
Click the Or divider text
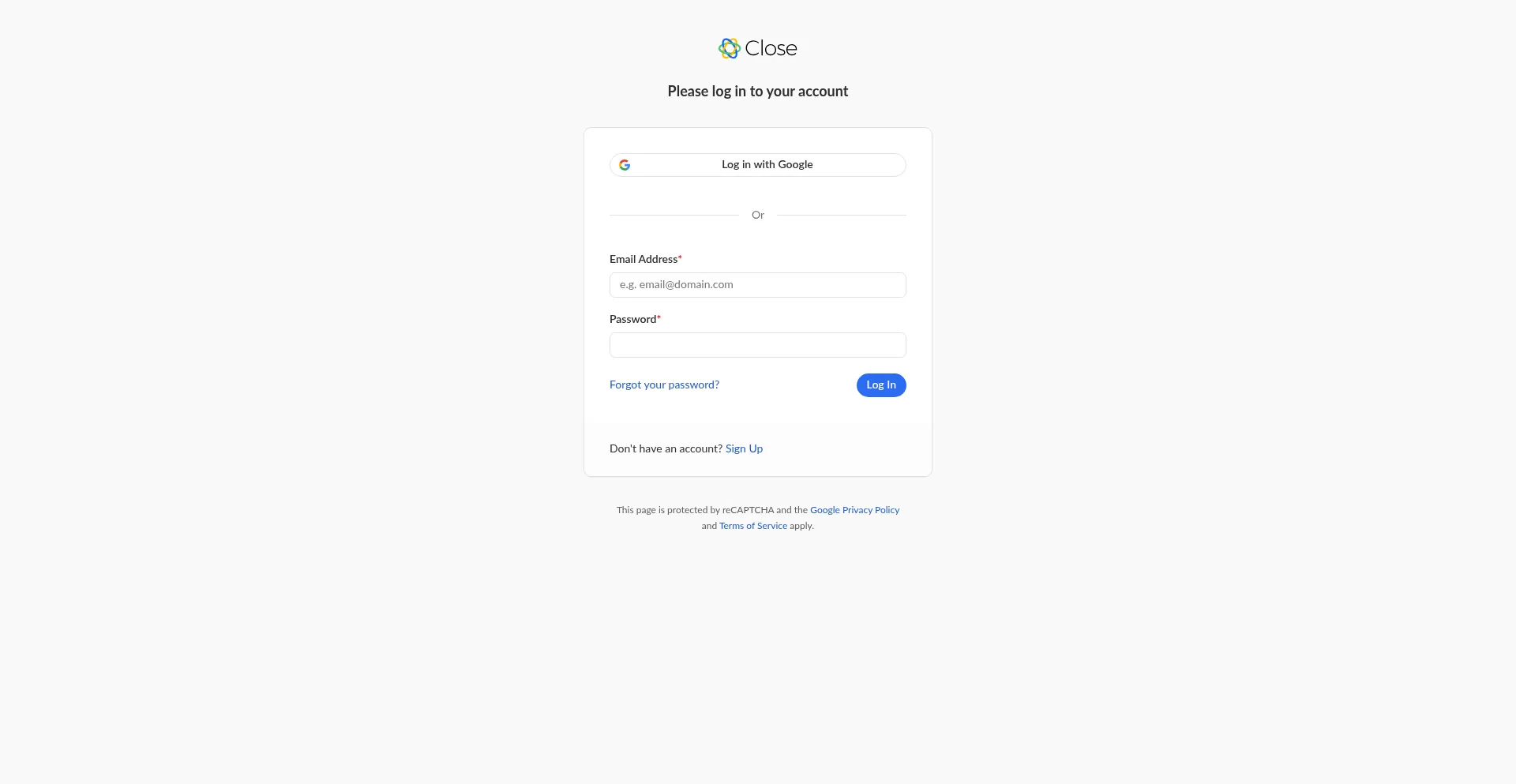point(757,214)
